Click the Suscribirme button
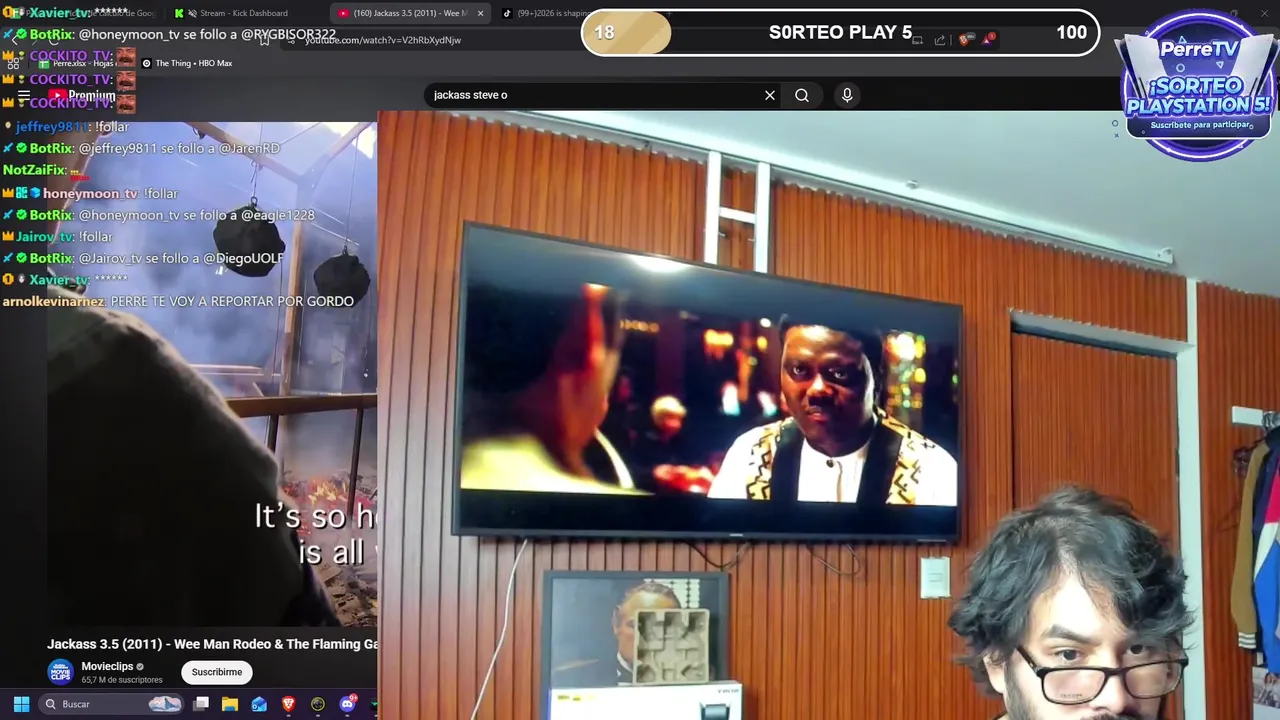1280x720 pixels. (x=217, y=672)
